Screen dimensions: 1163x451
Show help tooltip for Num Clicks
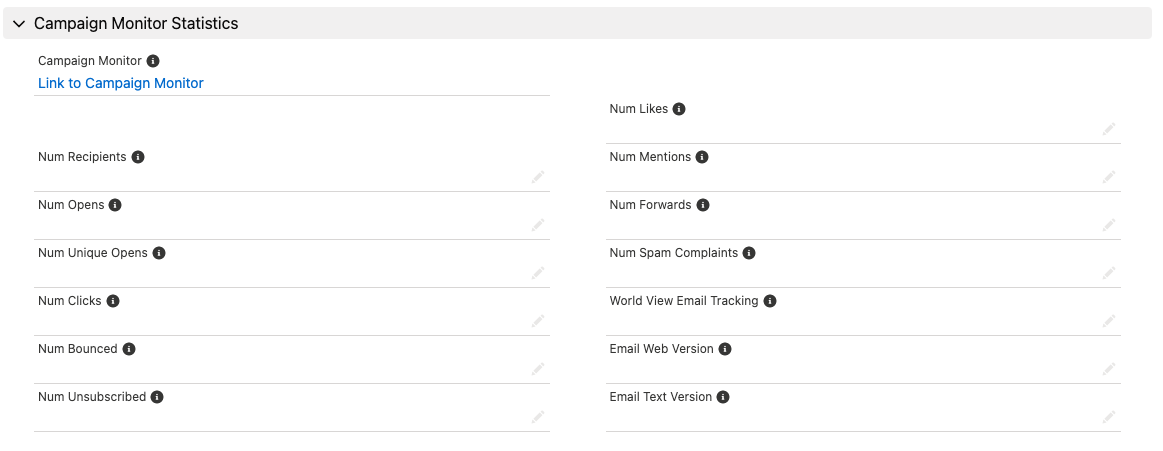tap(113, 301)
